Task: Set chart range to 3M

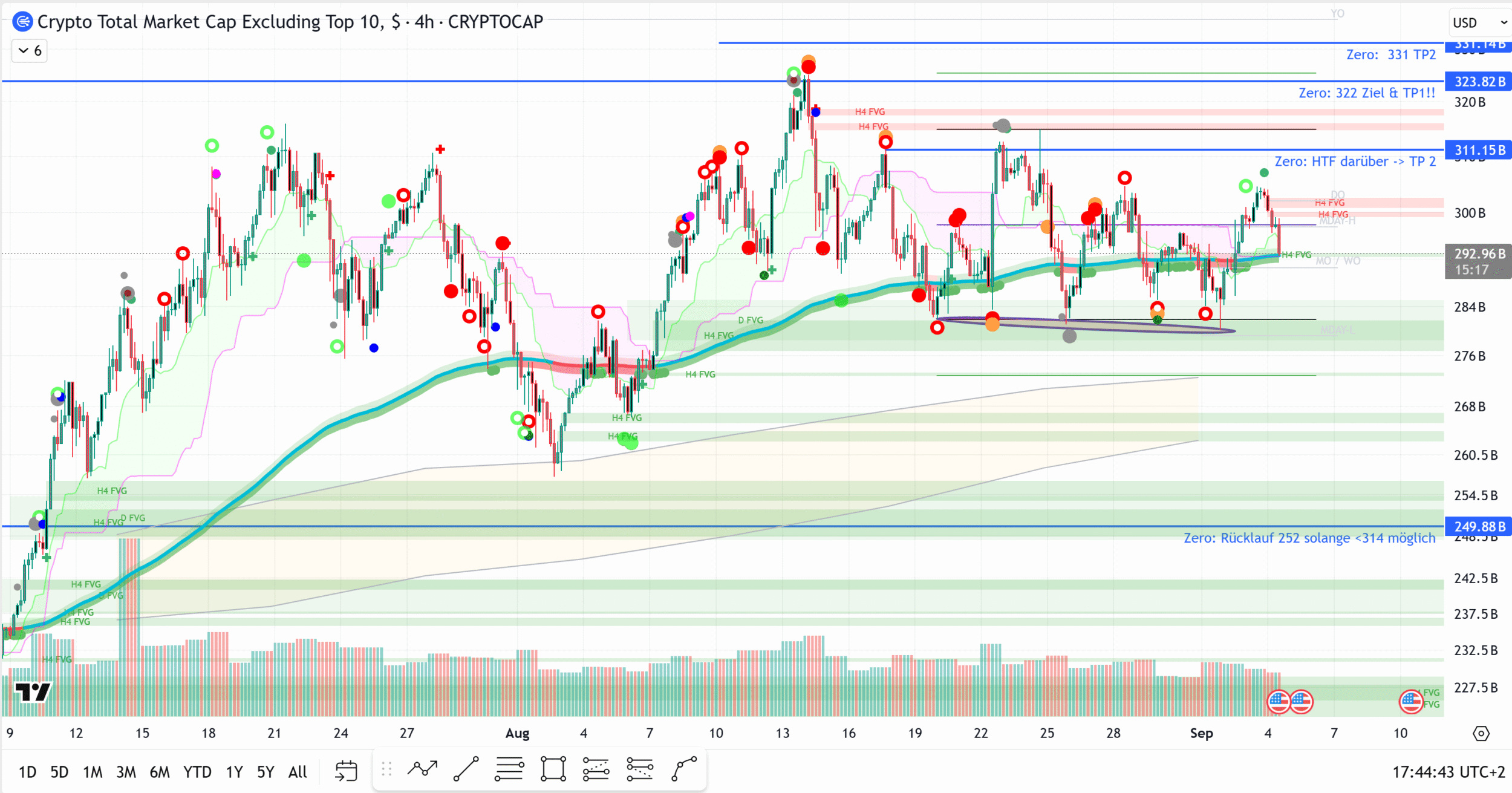Action: (126, 772)
